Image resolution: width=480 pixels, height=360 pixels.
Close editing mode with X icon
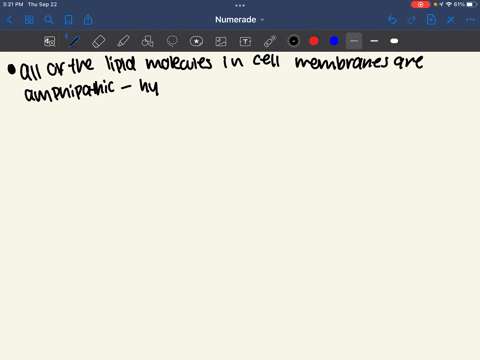(x=451, y=20)
